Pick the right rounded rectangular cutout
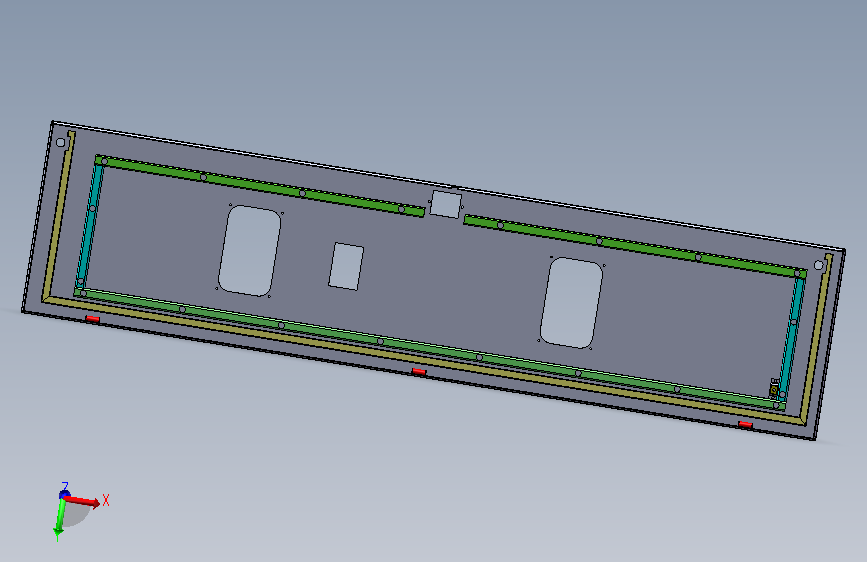Image resolution: width=867 pixels, height=562 pixels. point(571,303)
